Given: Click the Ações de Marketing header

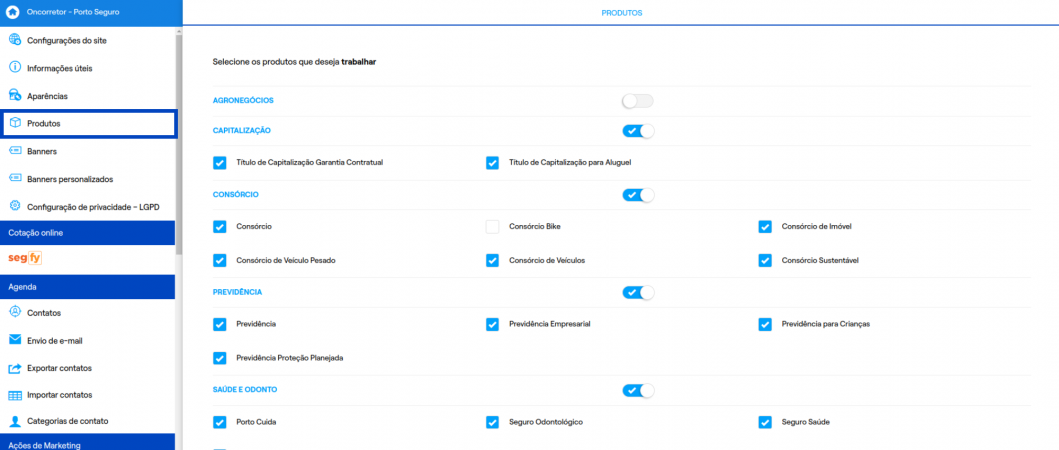Looking at the screenshot, I should (88, 443).
